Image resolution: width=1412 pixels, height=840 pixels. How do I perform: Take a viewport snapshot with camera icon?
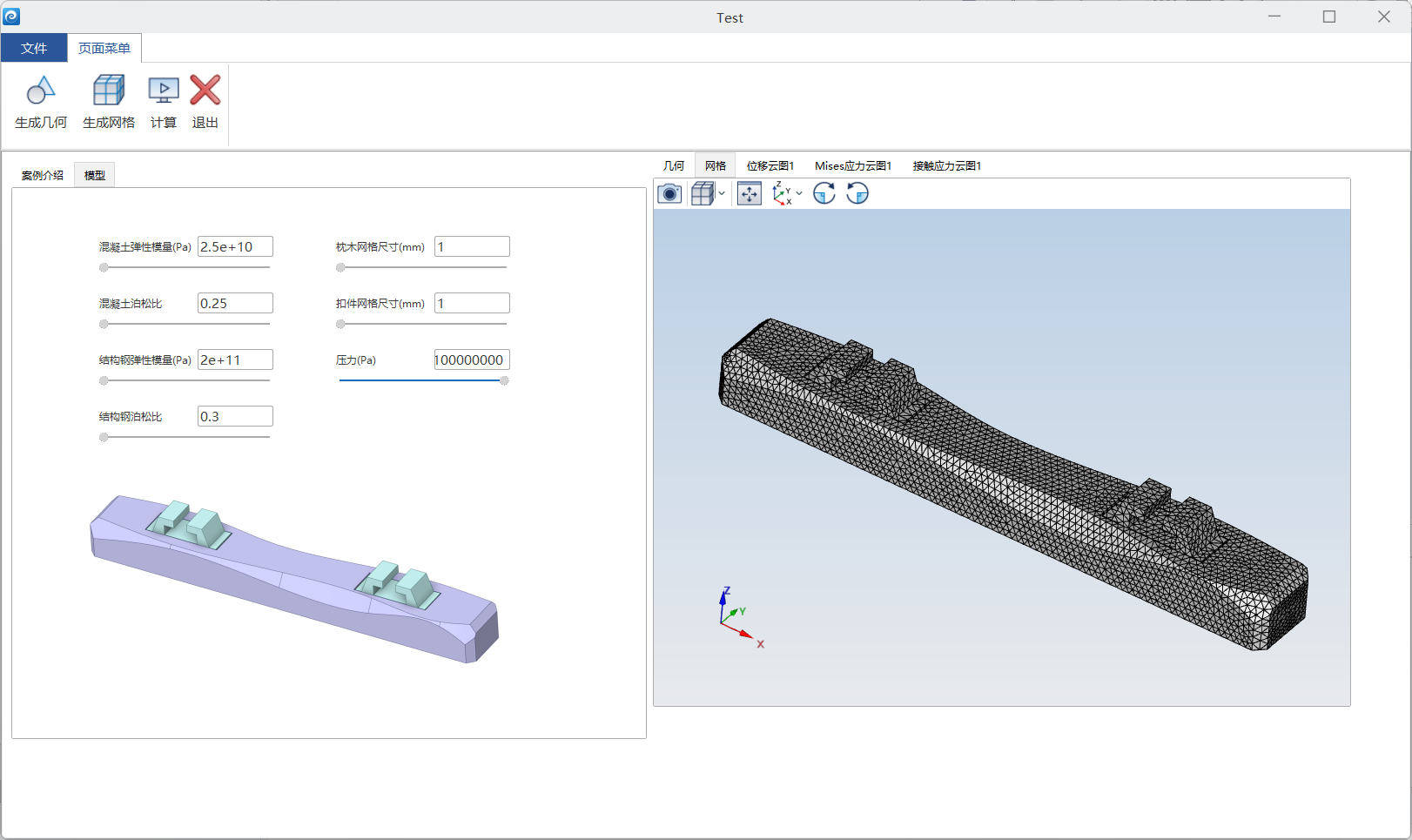click(669, 193)
